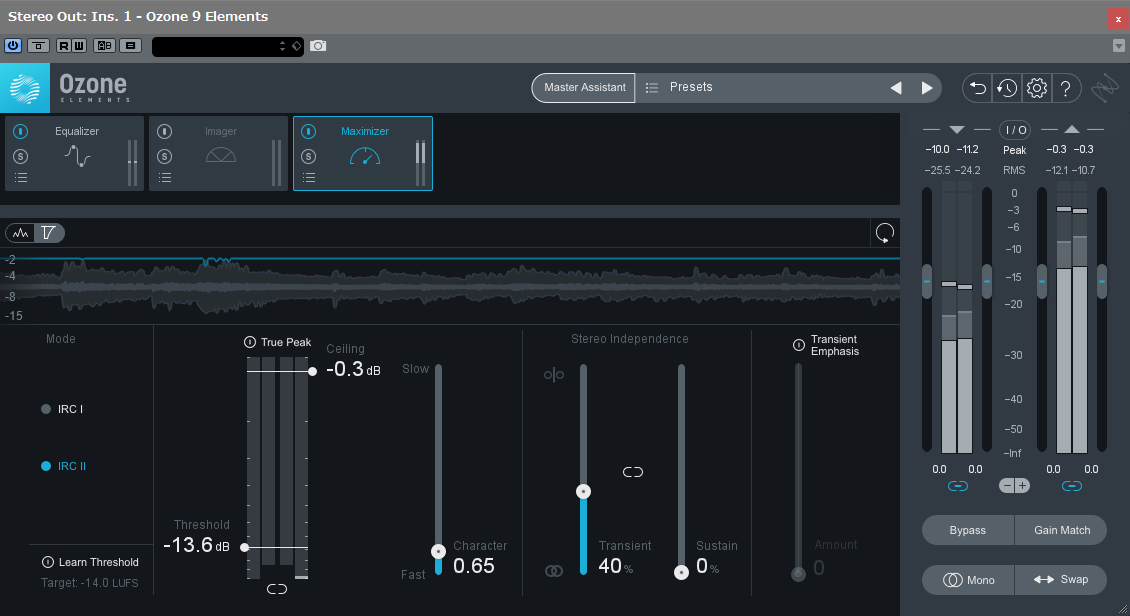
Task: Toggle Equalizer module power
Action: click(x=20, y=131)
